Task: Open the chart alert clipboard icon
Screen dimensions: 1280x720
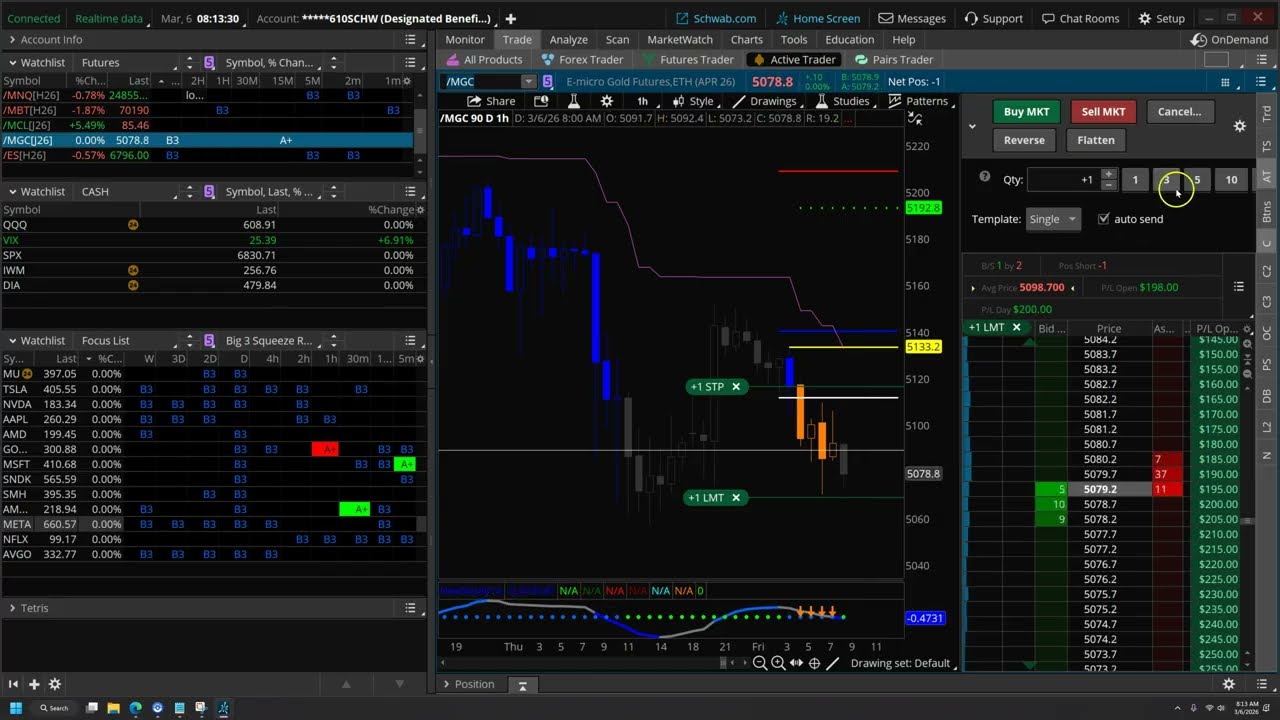Action: (x=541, y=101)
